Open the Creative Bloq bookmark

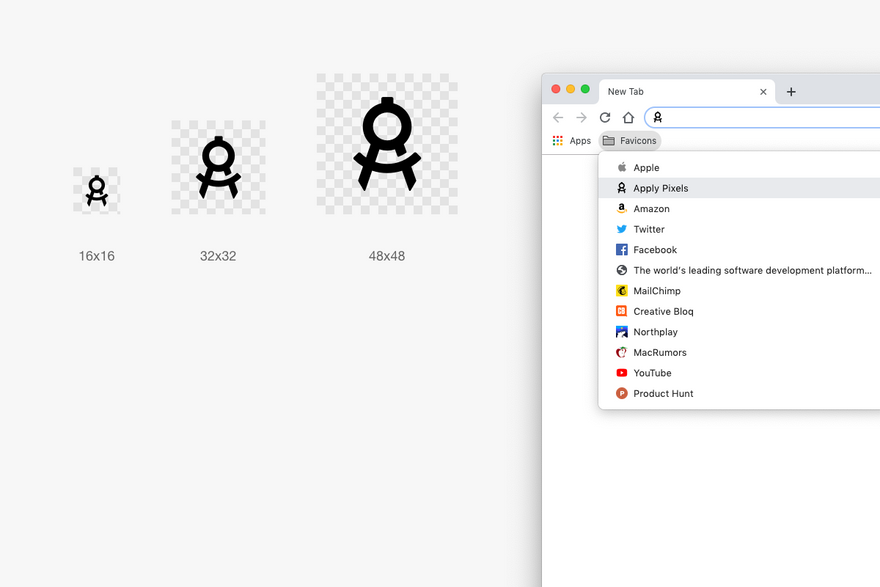(739, 311)
